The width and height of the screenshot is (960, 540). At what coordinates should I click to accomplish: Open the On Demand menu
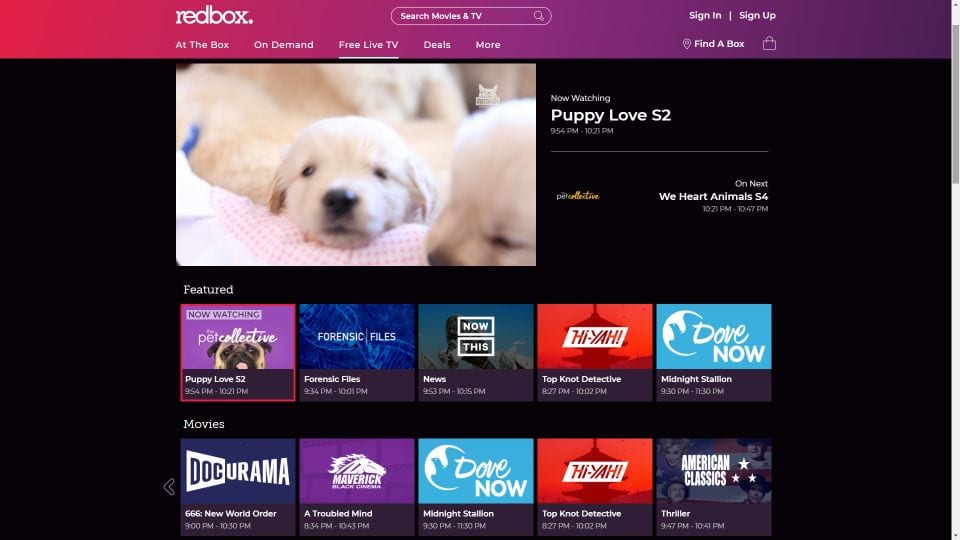(x=283, y=45)
